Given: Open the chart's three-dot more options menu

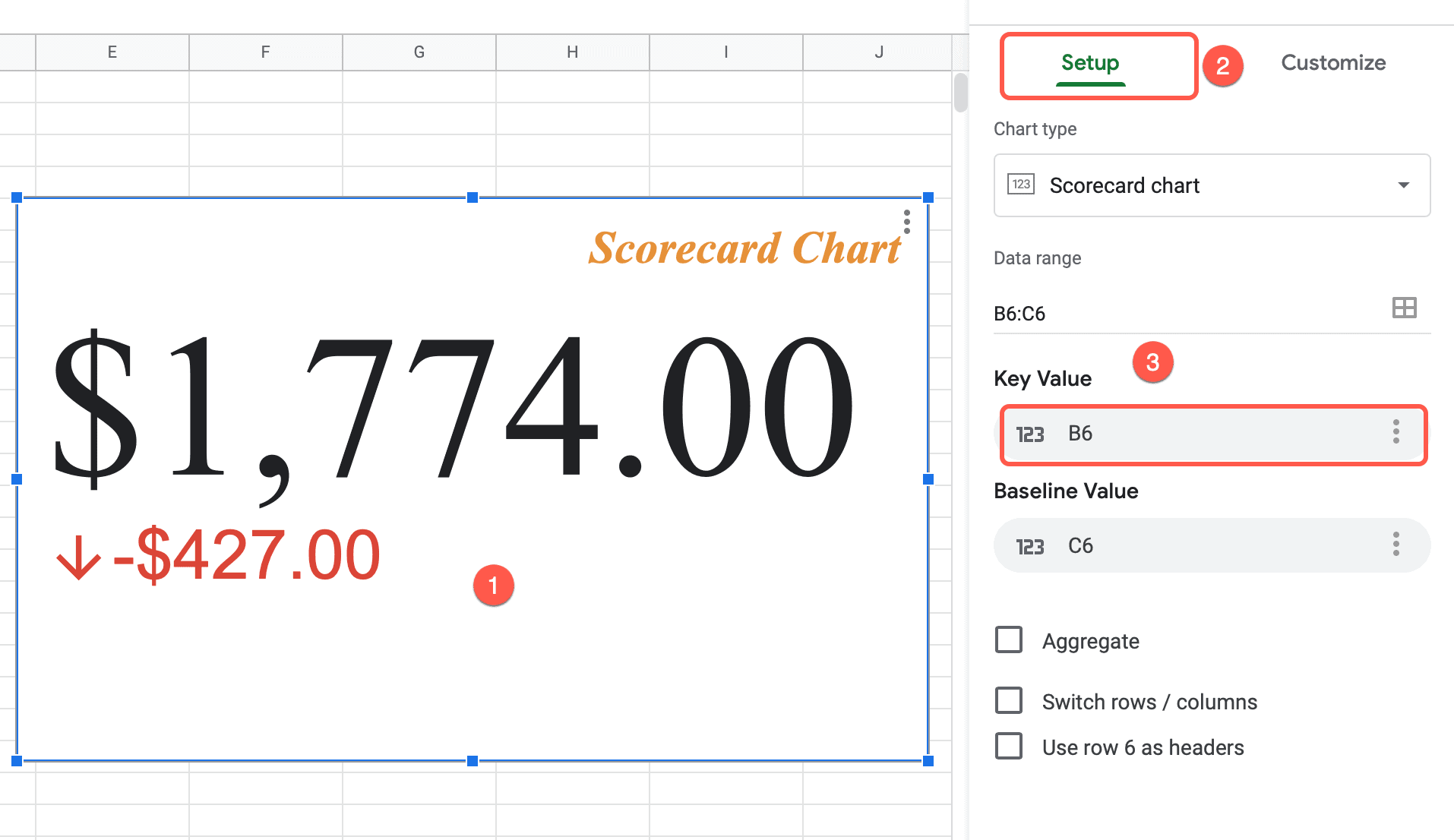Looking at the screenshot, I should click(x=906, y=223).
